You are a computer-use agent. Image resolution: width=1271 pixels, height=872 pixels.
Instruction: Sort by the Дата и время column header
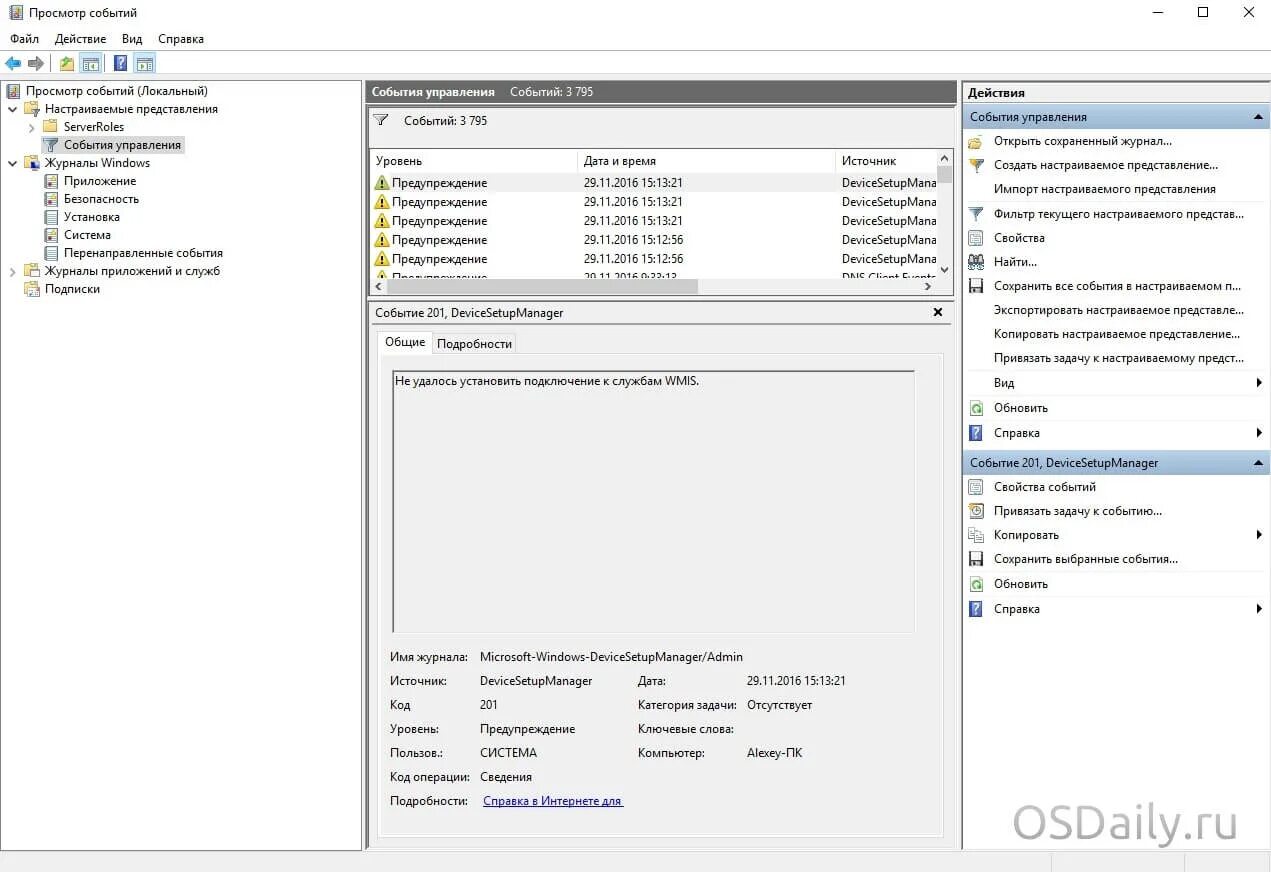(x=706, y=161)
